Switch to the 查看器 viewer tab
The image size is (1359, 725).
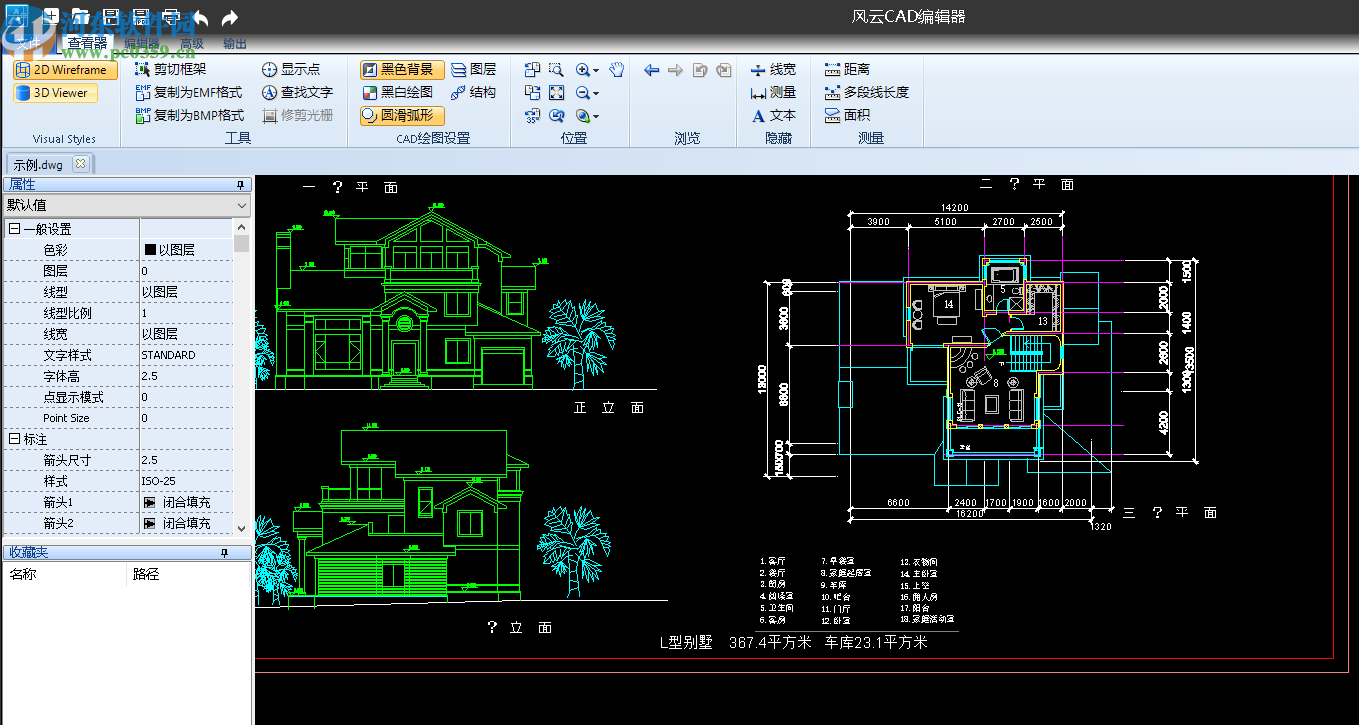(x=87, y=43)
